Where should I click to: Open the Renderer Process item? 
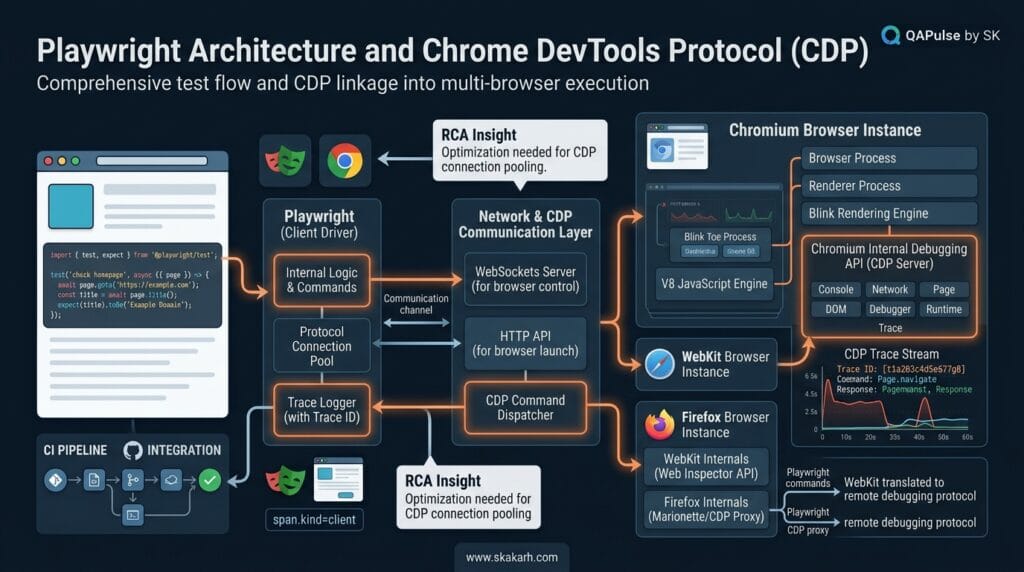pos(889,185)
